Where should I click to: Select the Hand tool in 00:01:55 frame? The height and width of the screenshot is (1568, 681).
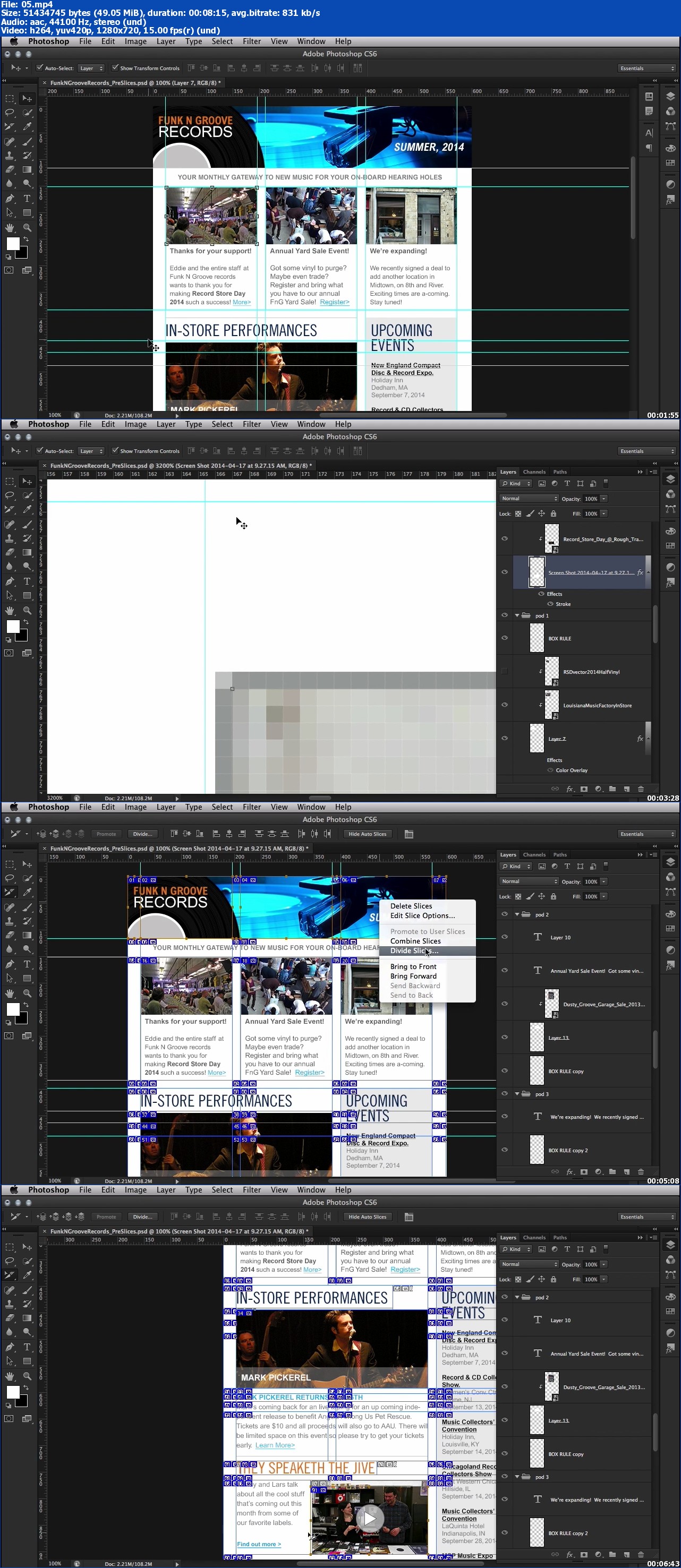[10, 228]
